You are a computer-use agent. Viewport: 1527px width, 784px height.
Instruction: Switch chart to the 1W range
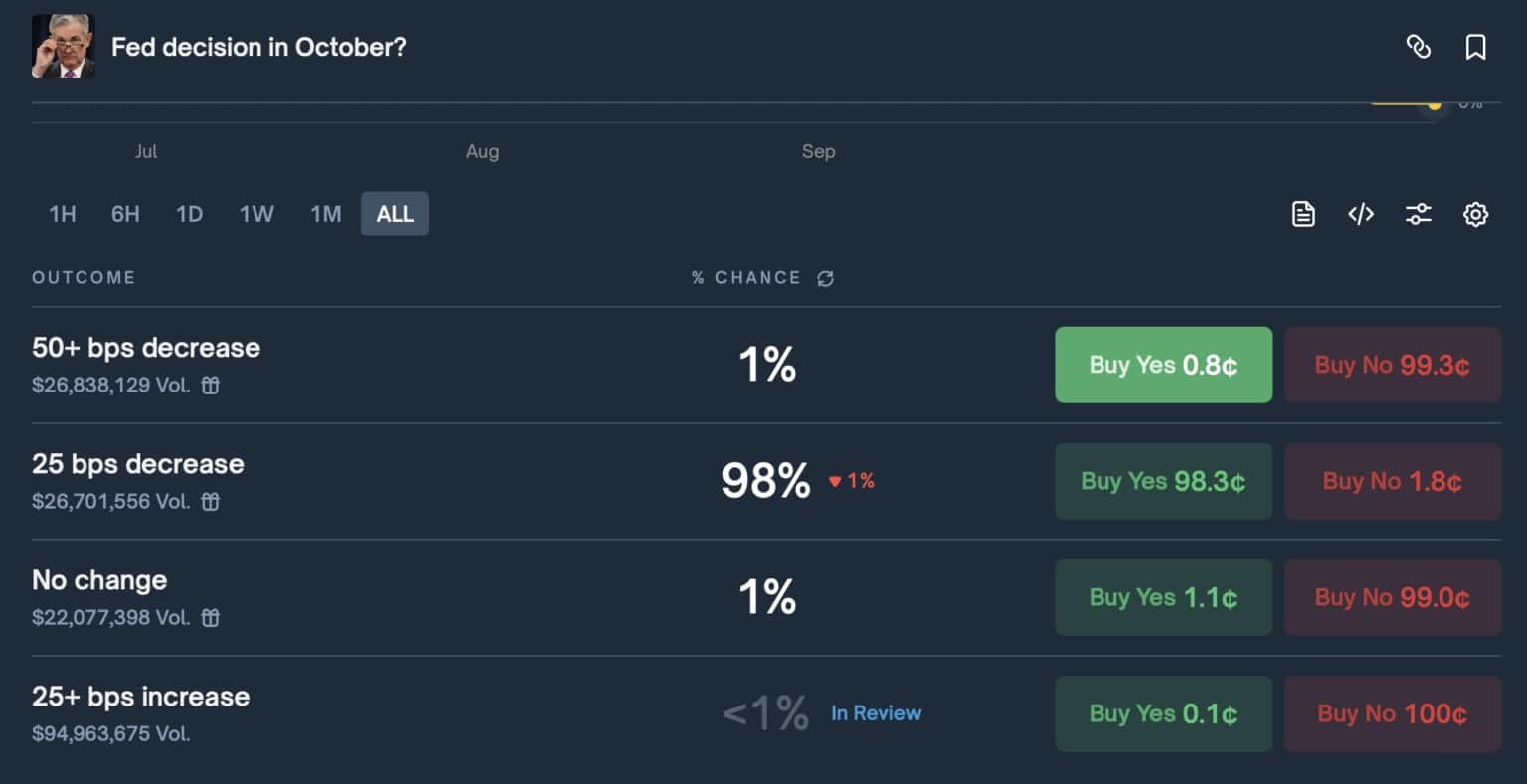[256, 214]
